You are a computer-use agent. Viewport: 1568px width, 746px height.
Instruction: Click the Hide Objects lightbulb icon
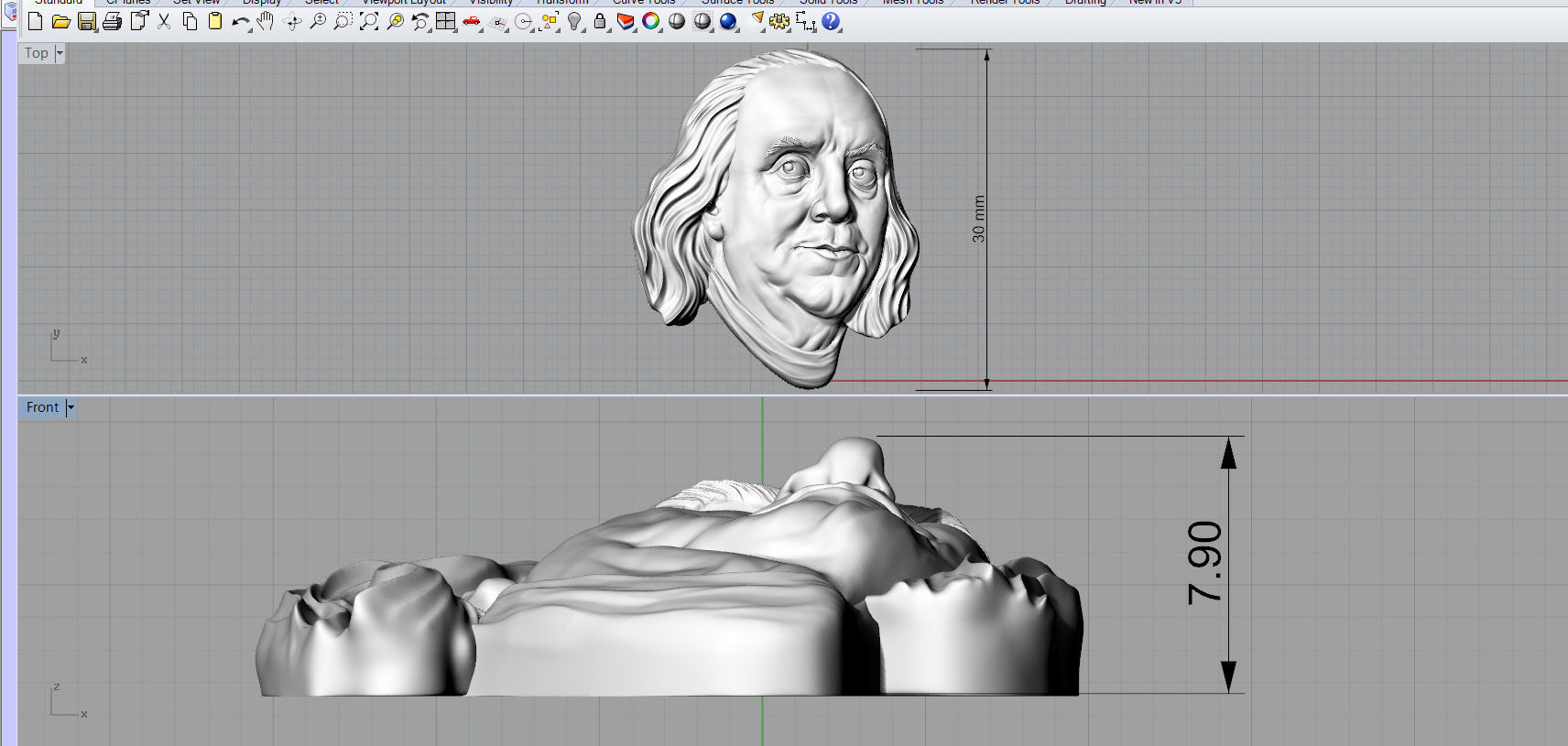point(574,21)
